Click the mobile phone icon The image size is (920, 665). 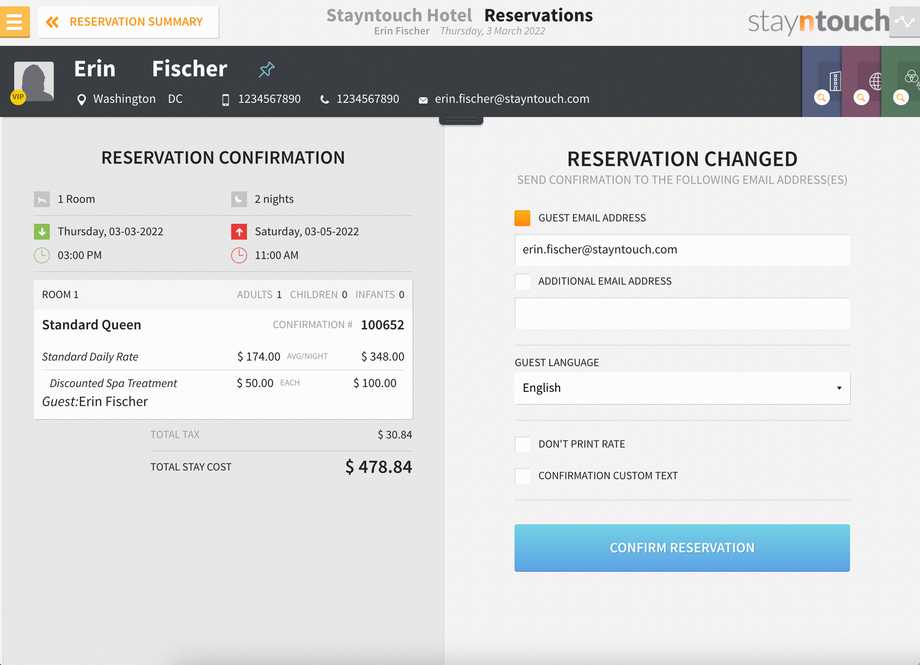pyautogui.click(x=225, y=100)
